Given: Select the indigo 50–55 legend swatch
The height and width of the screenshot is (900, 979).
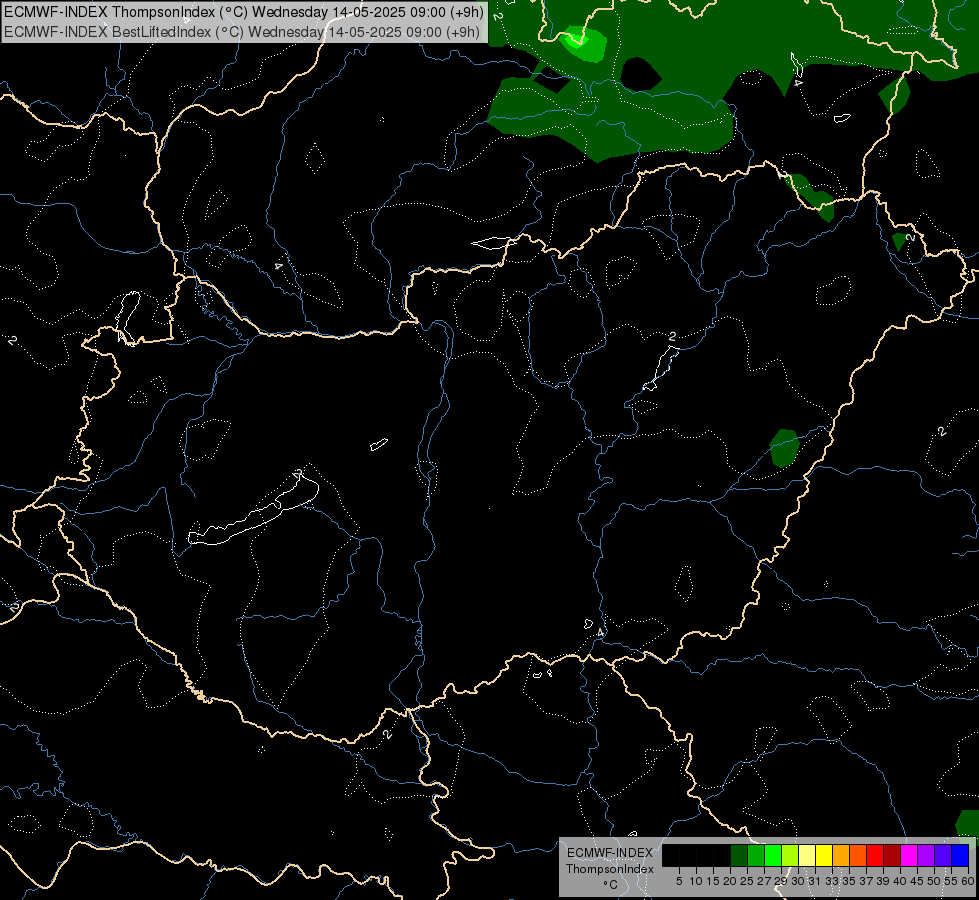Looking at the screenshot, I should (943, 855).
